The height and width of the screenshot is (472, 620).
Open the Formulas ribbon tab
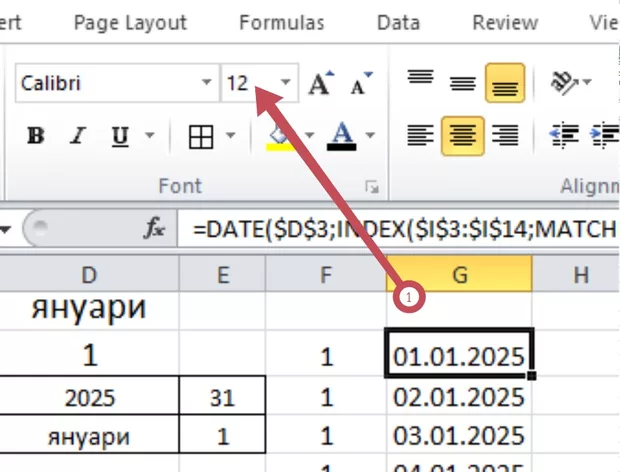click(x=282, y=23)
